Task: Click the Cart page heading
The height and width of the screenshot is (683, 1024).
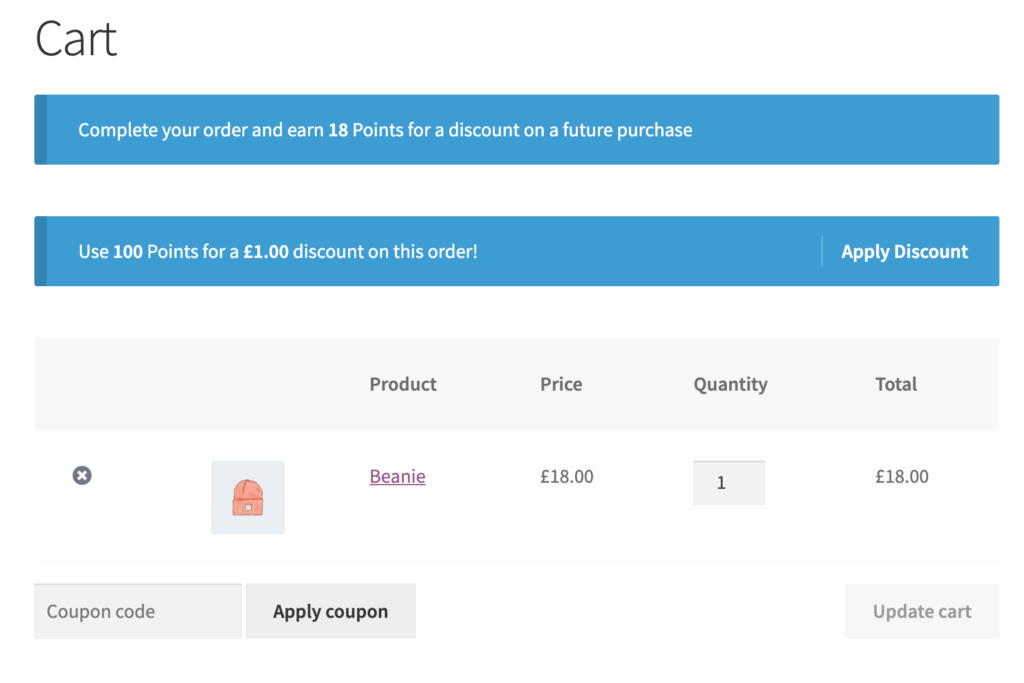Action: pyautogui.click(x=76, y=38)
